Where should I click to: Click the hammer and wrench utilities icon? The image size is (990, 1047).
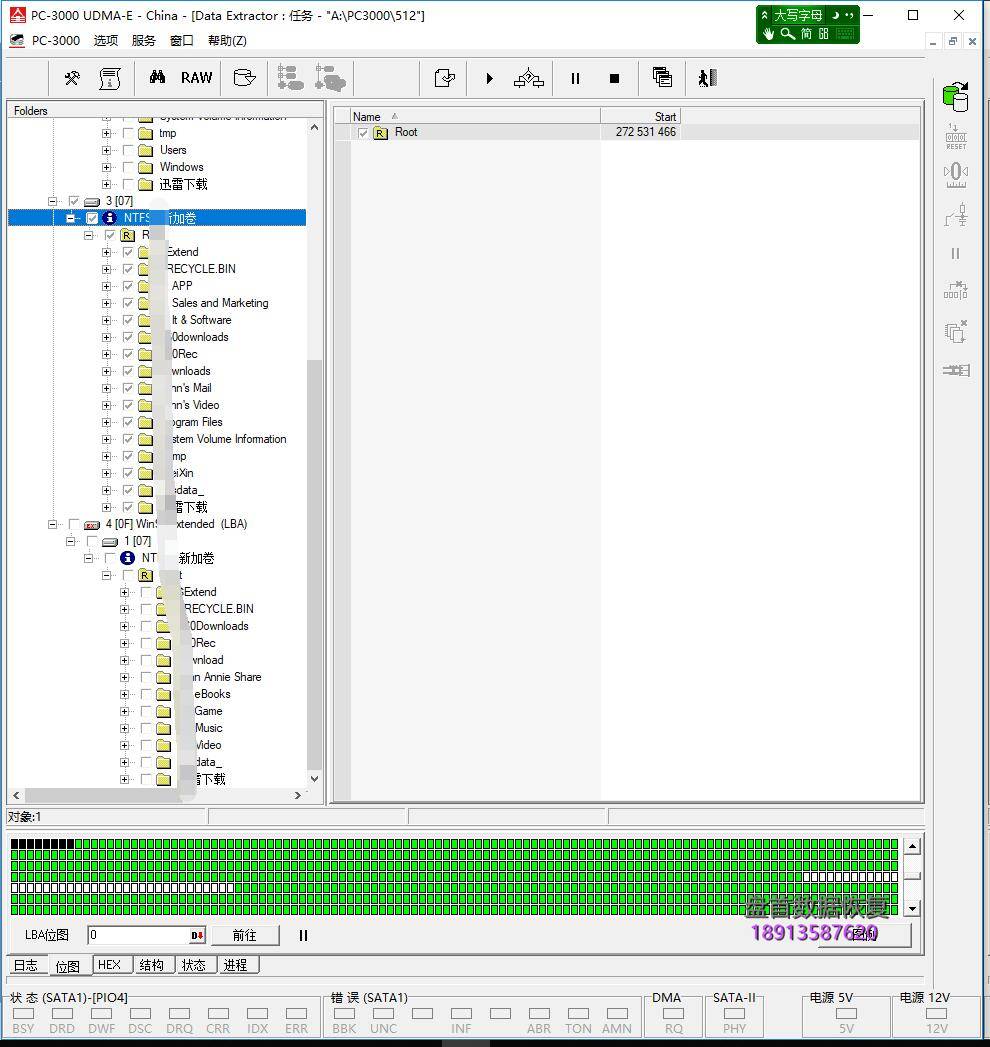click(72, 78)
